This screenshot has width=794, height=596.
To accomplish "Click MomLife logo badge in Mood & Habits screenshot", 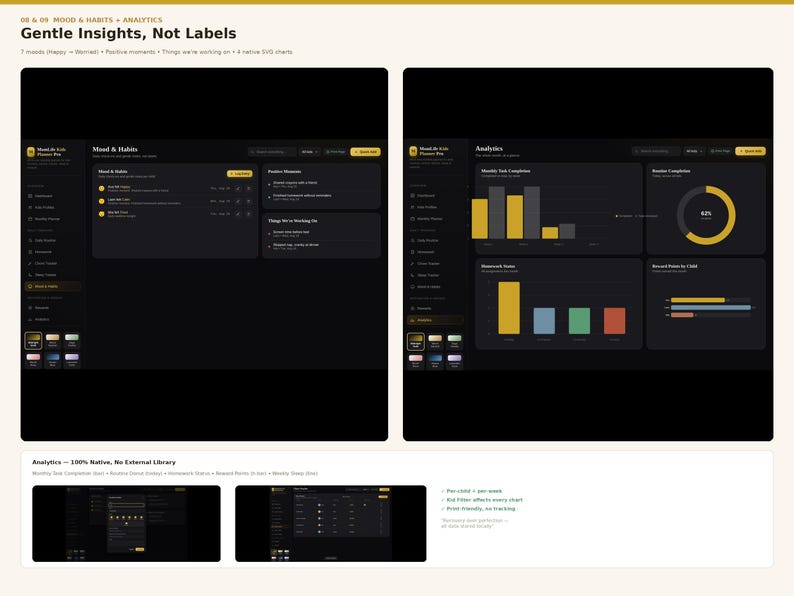I will point(31,151).
